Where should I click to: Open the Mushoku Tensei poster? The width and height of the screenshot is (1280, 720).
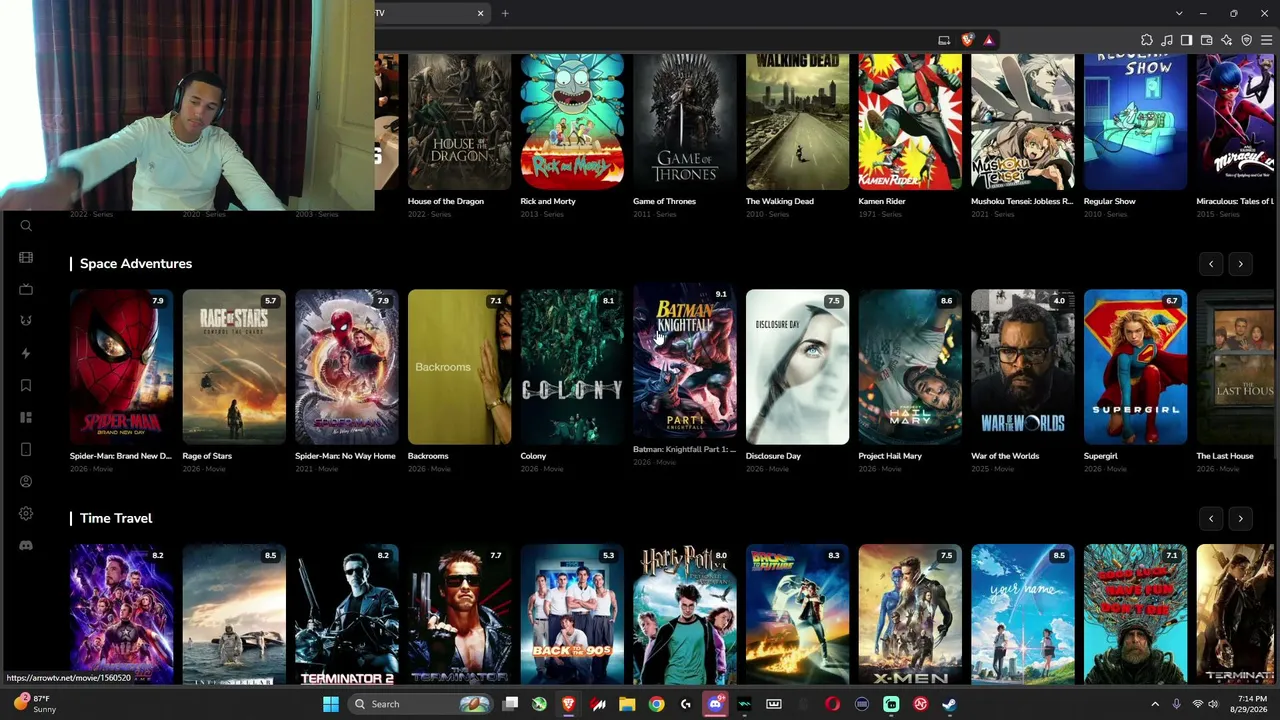(1023, 122)
